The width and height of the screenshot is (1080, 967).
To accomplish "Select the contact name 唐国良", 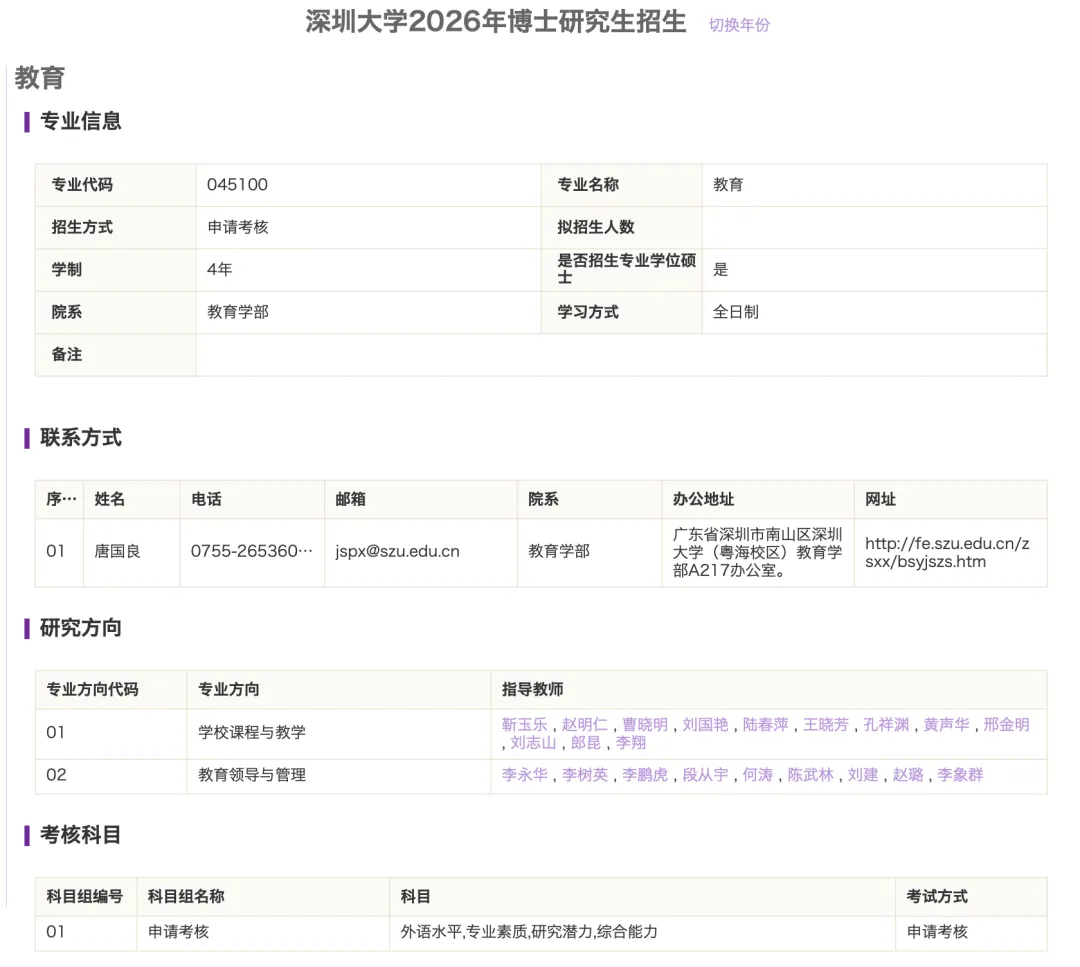I will click(x=117, y=551).
